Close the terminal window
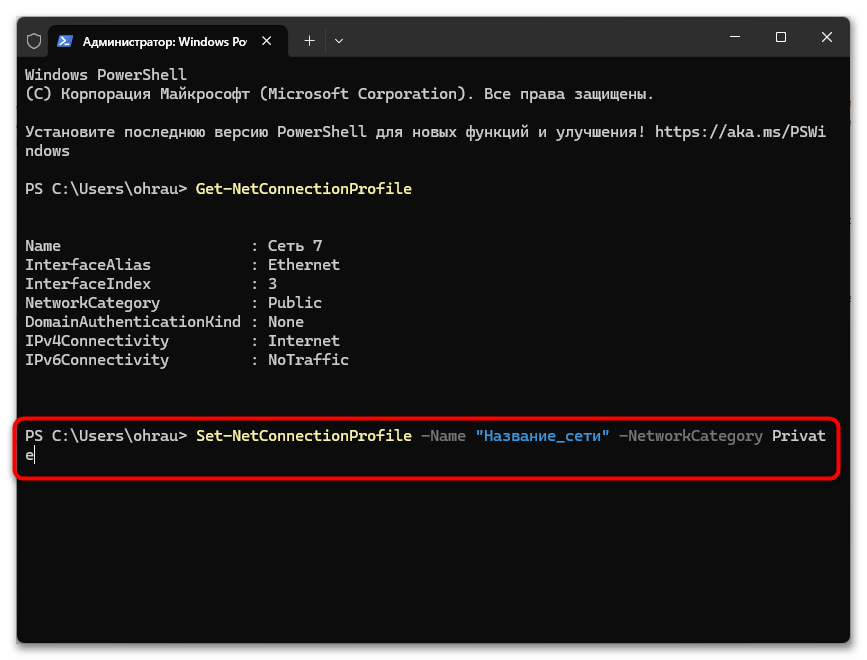This screenshot has height=660, width=867. coord(827,37)
